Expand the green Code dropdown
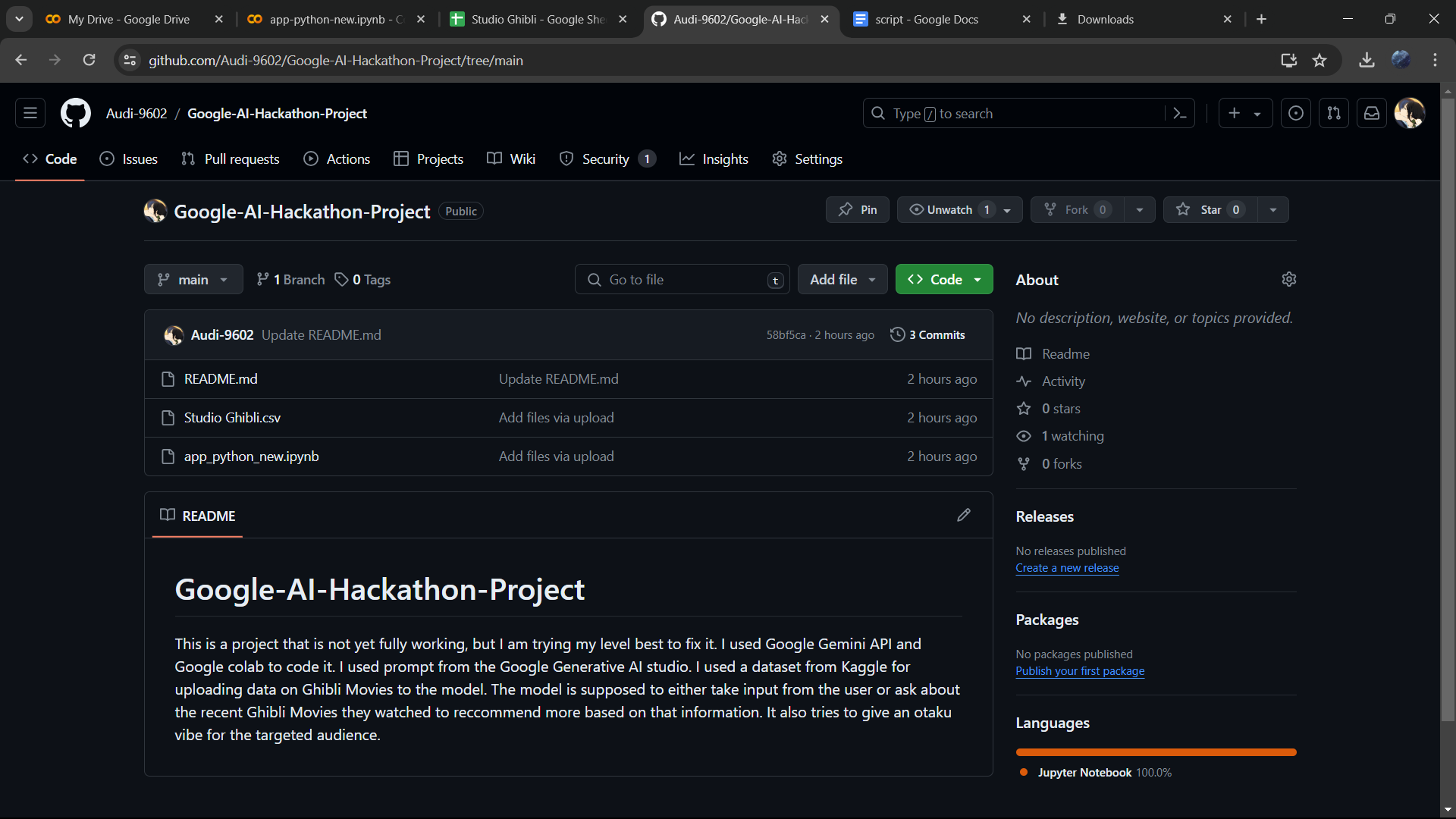This screenshot has width=1456, height=819. 943,280
